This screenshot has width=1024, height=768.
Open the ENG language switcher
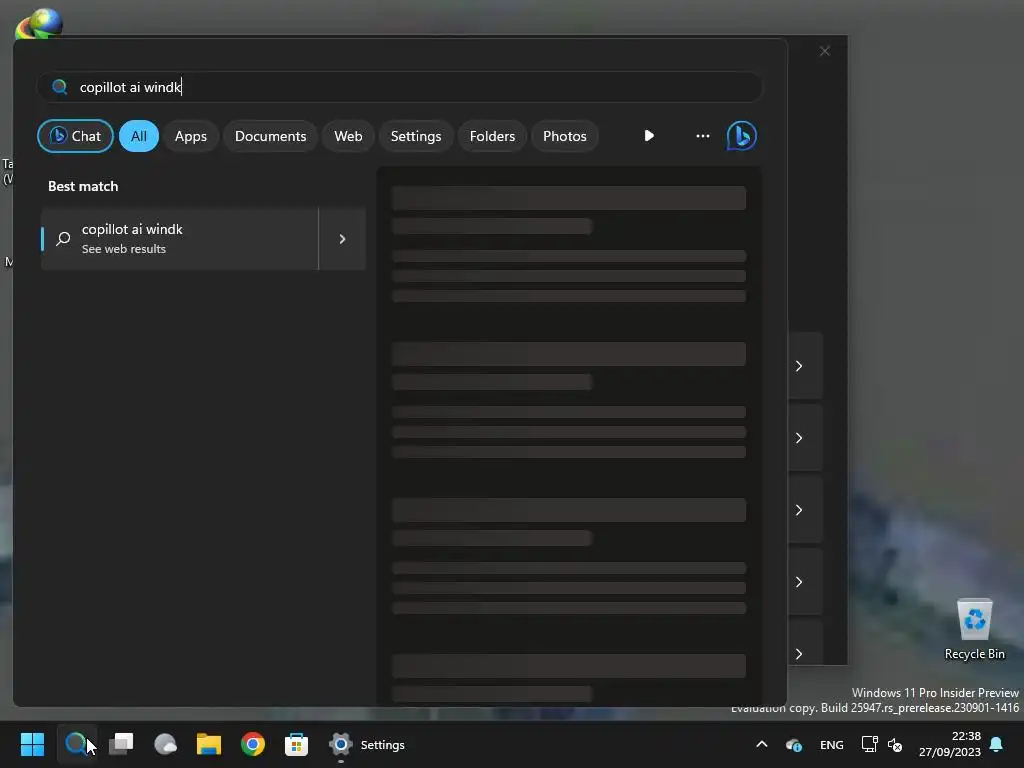tap(831, 744)
